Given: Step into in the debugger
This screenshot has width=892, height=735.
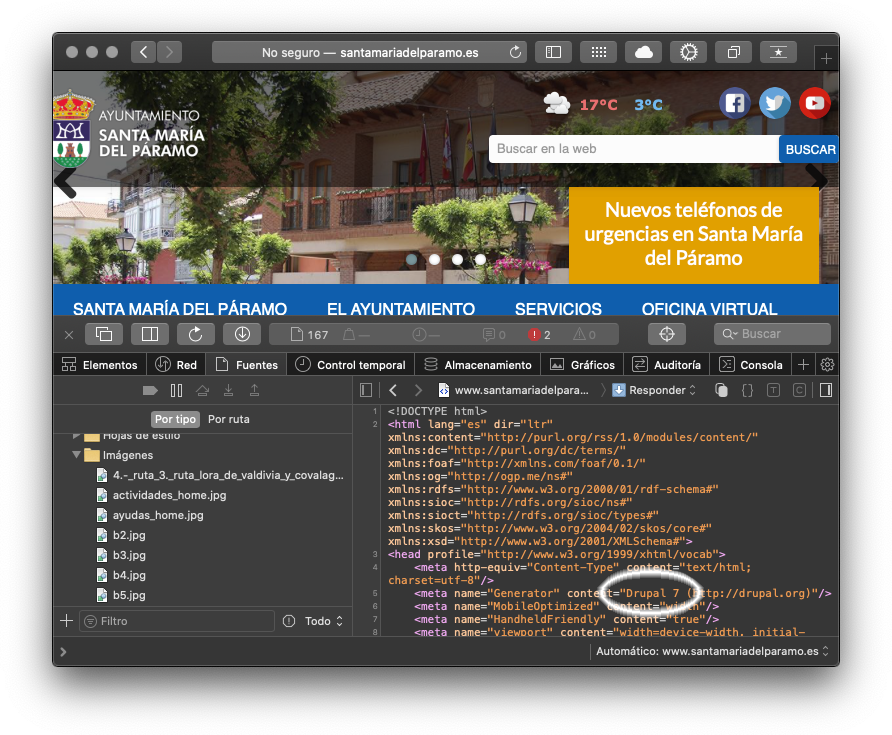Looking at the screenshot, I should pos(228,390).
